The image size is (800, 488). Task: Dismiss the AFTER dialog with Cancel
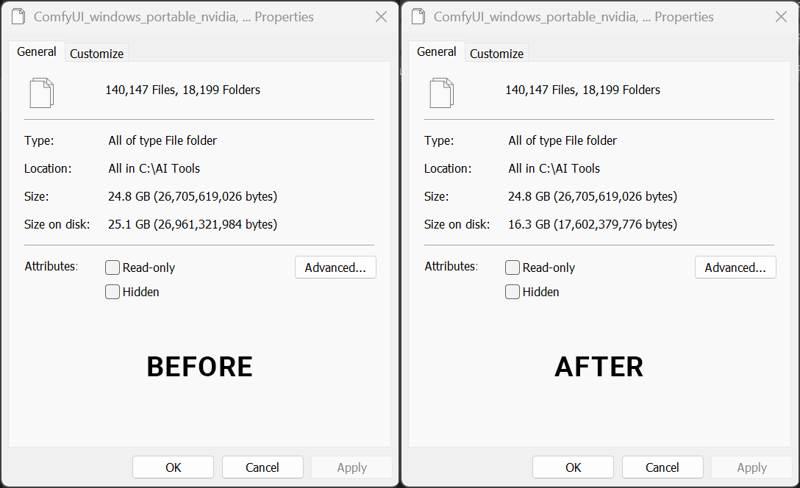[662, 467]
